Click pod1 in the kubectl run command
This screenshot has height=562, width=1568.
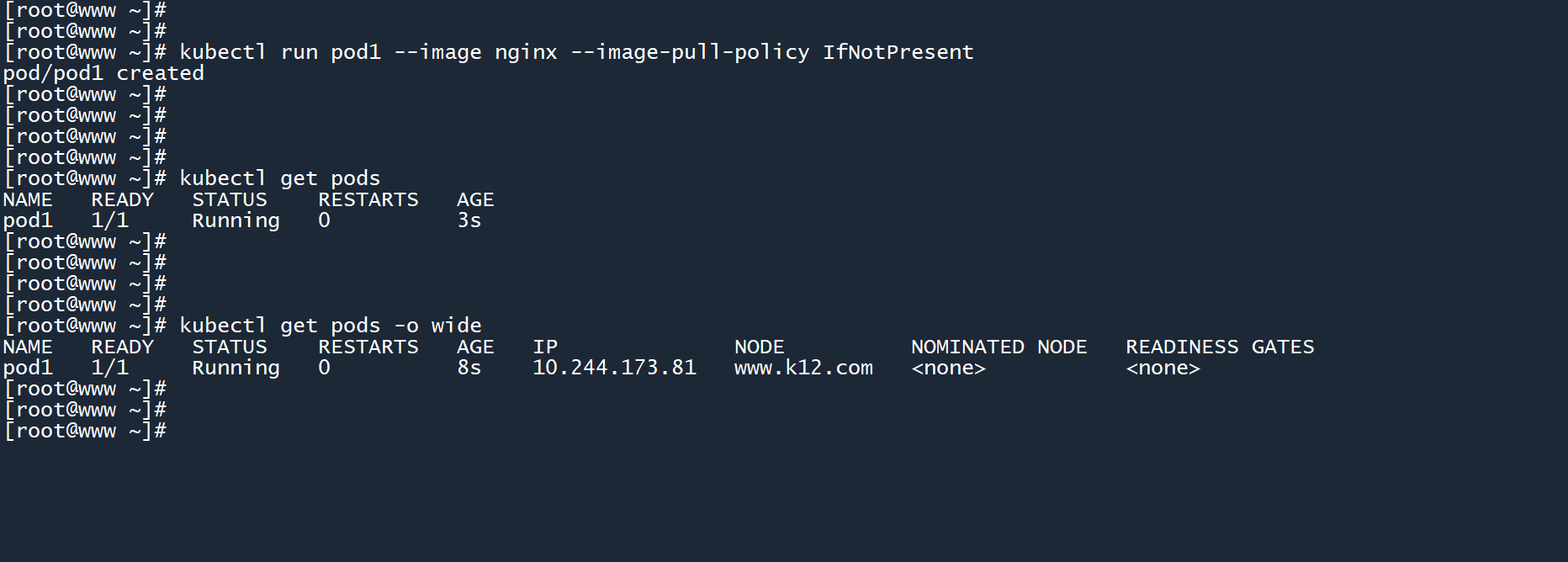[355, 52]
